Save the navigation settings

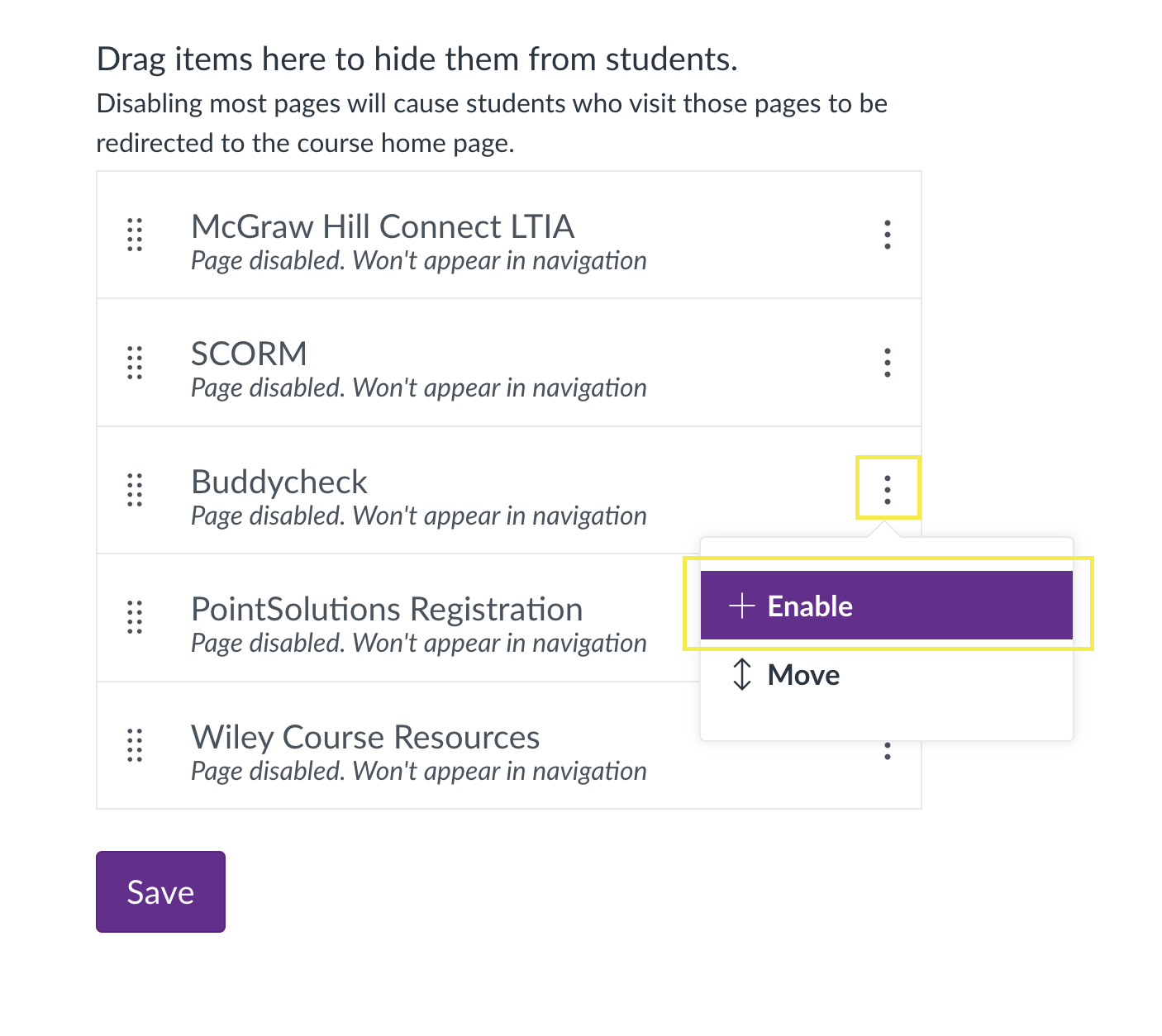tap(160, 891)
